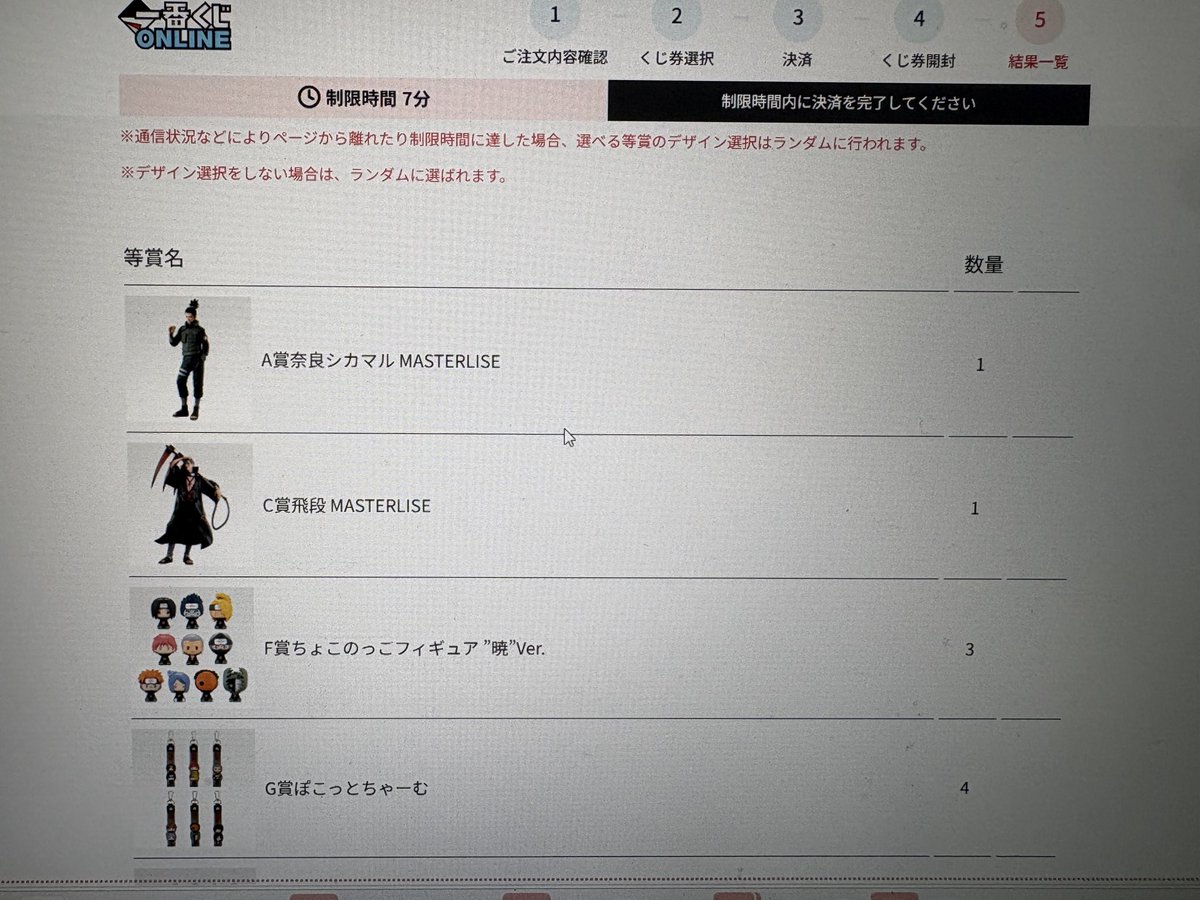Viewport: 1200px width, 900px height.
Task: Click the 制限時間内に決済を完了してください banner
Action: point(848,103)
